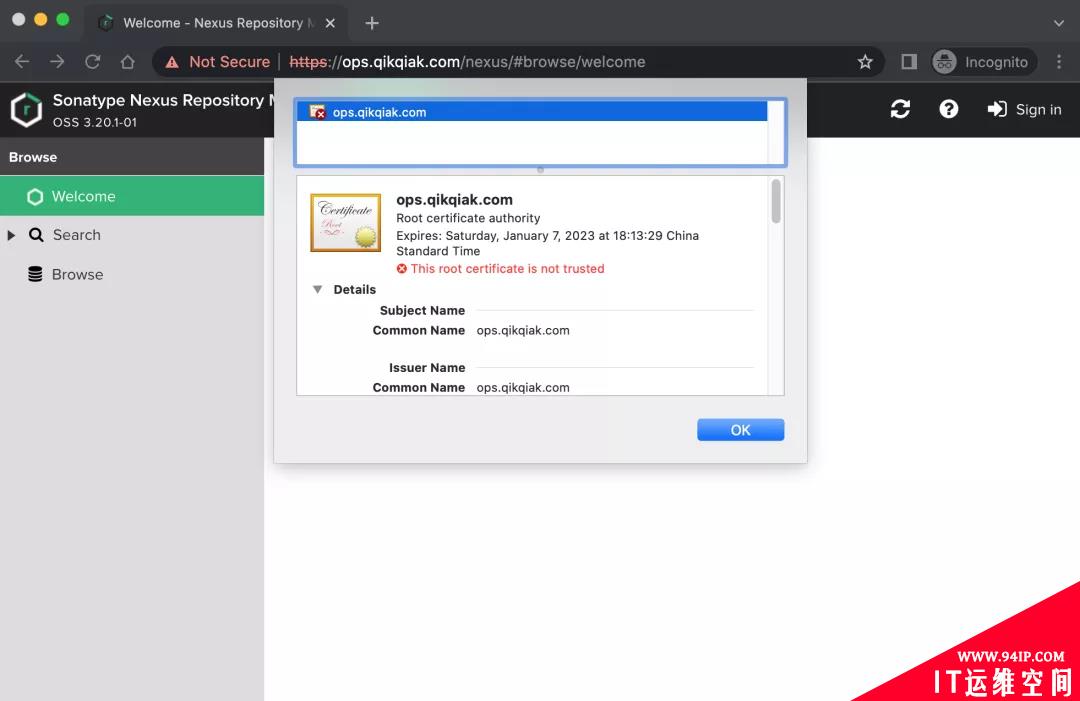The image size is (1080, 701).
Task: Open the tab search chevron
Action: [1059, 23]
